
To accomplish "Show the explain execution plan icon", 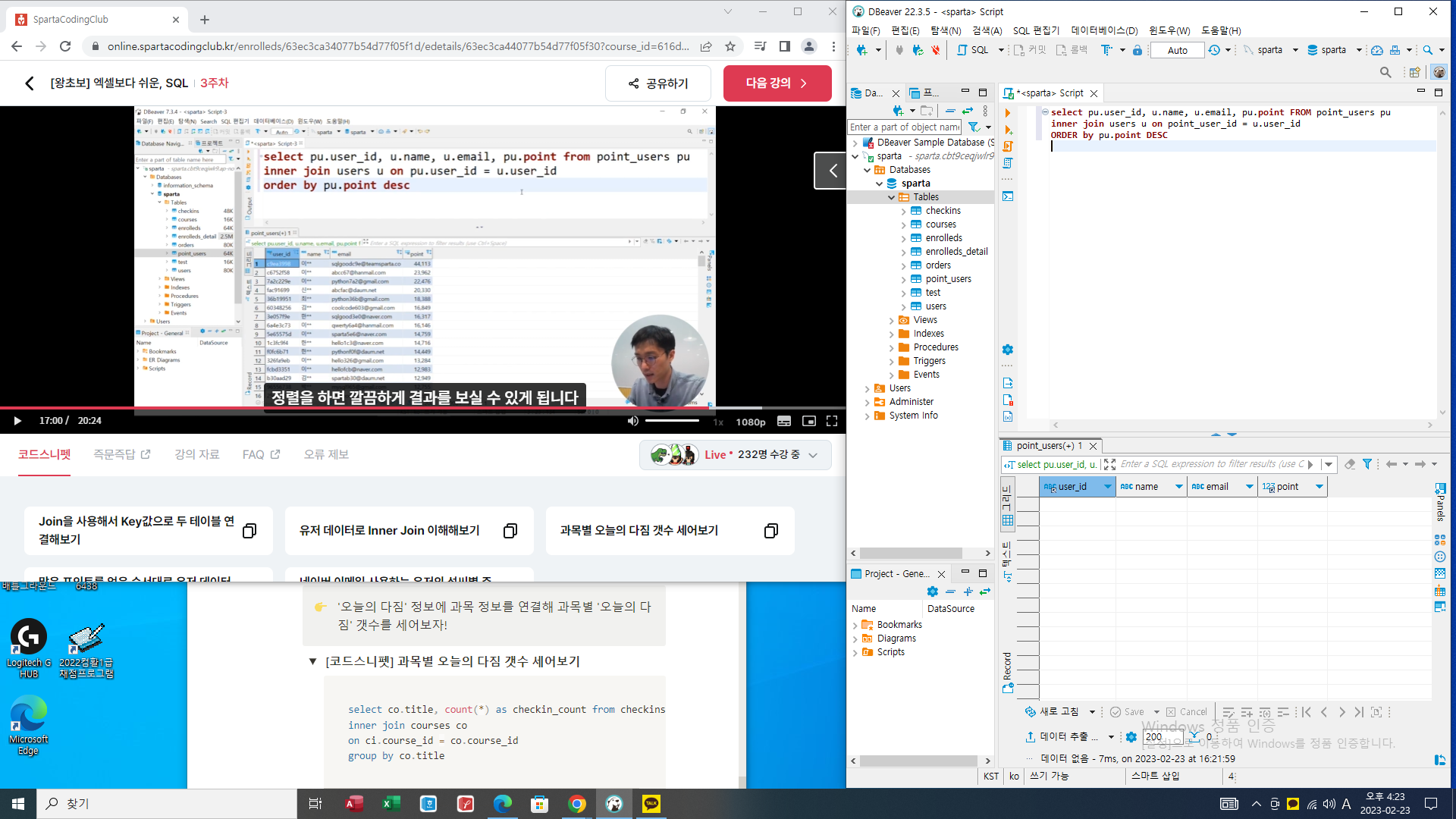I will point(1008,163).
